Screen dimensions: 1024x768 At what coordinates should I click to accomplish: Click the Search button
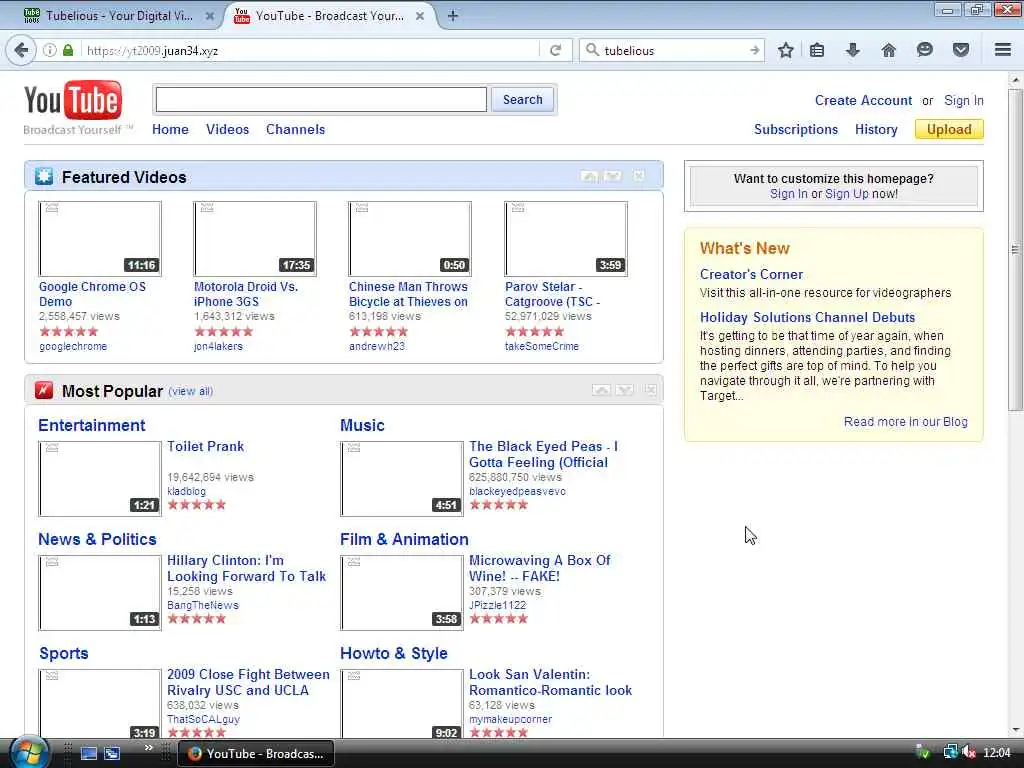522,99
